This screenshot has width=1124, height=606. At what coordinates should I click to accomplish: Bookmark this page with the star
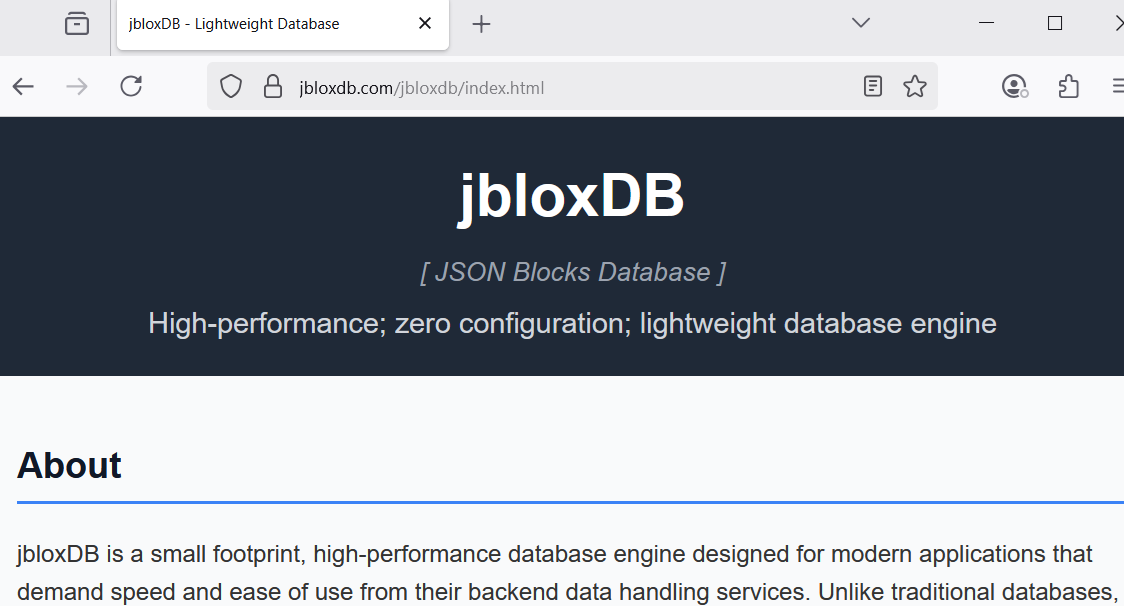[915, 87]
